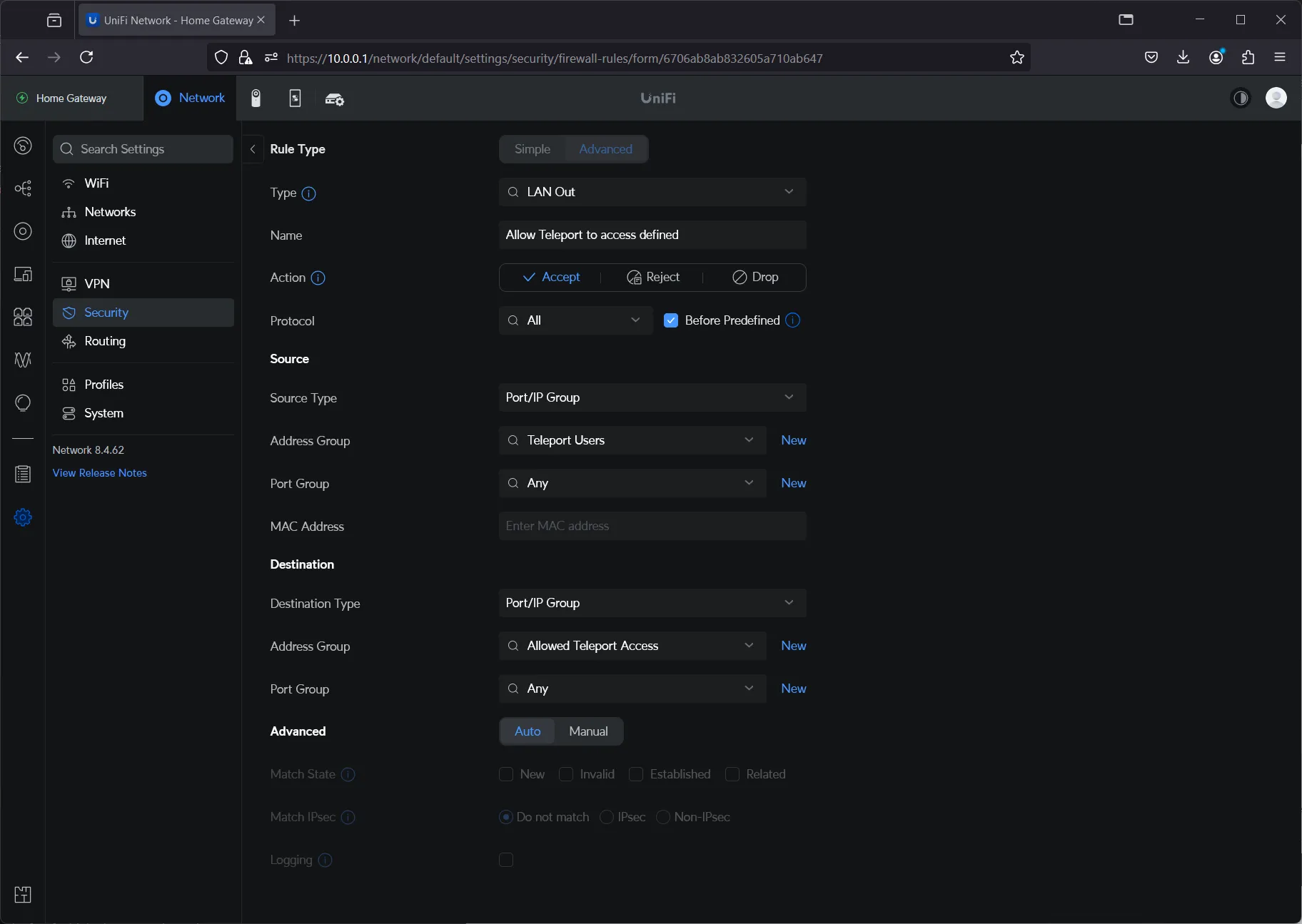Screen dimensions: 1302x924
Task: Open the View Release Notes link
Action: pyautogui.click(x=100, y=473)
